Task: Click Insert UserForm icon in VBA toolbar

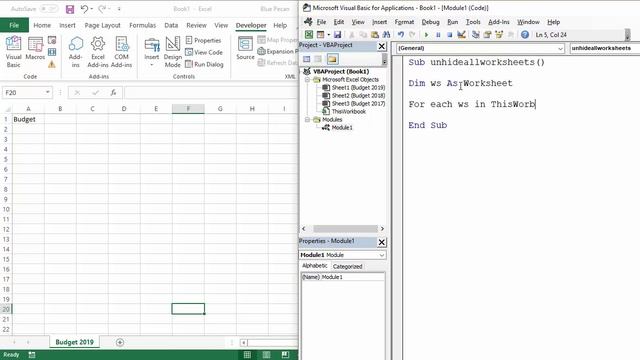Action: pyautogui.click(x=320, y=35)
